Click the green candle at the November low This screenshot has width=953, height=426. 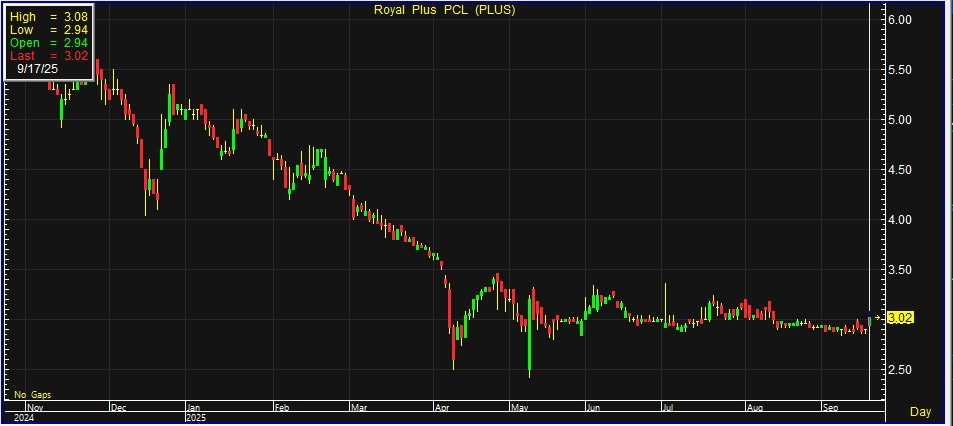click(62, 111)
